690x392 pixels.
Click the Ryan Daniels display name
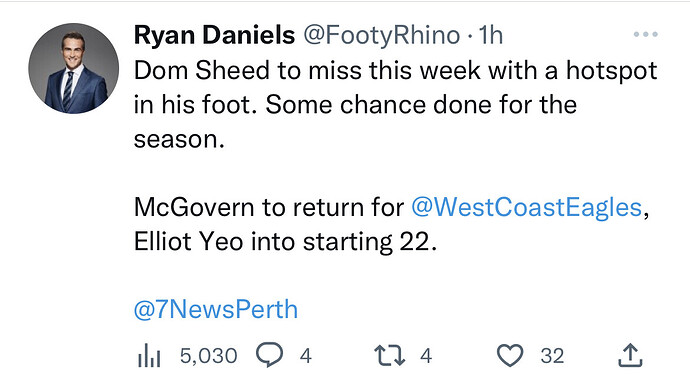click(214, 35)
